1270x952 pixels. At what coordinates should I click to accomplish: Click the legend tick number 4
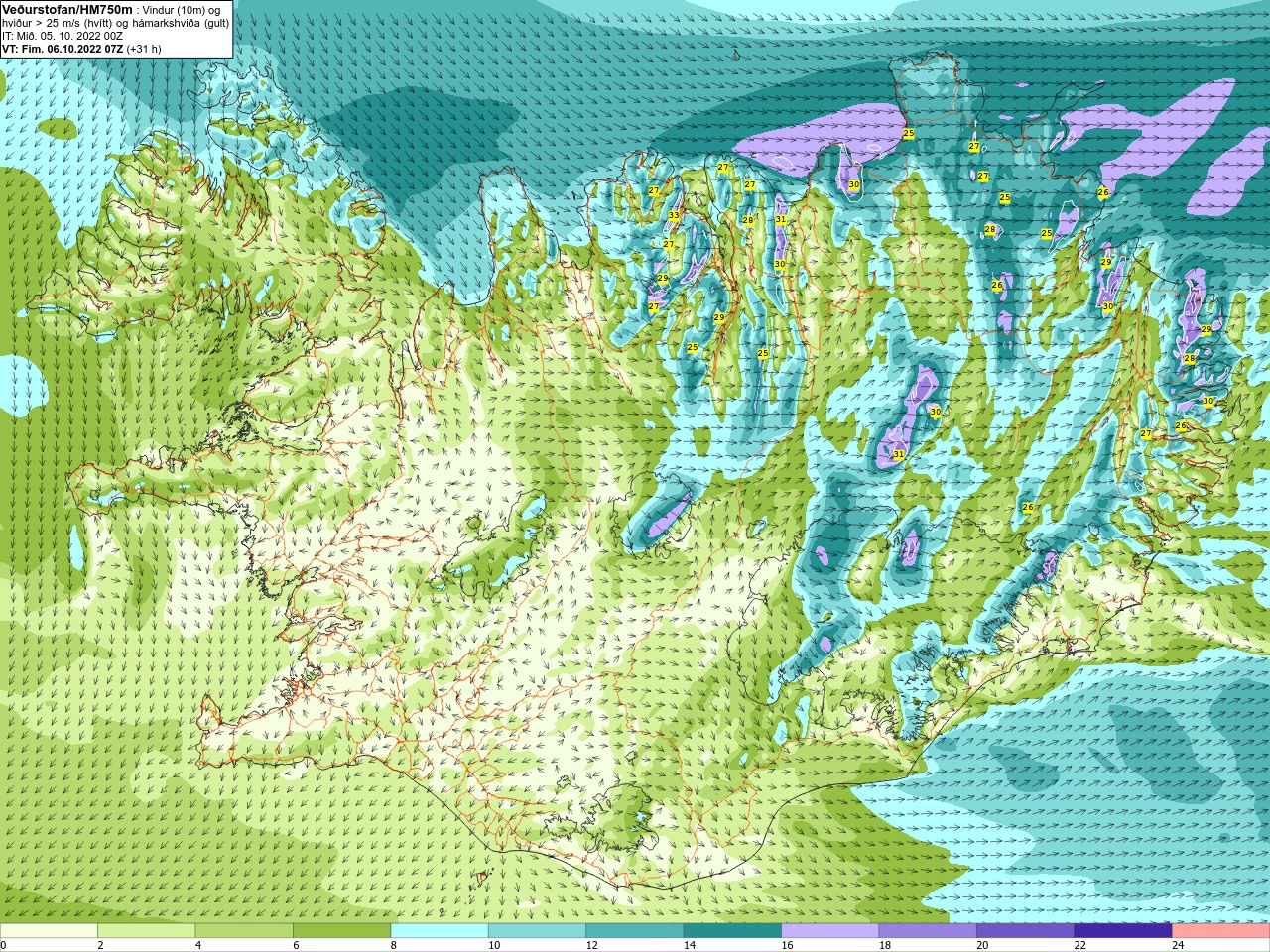coord(197,945)
